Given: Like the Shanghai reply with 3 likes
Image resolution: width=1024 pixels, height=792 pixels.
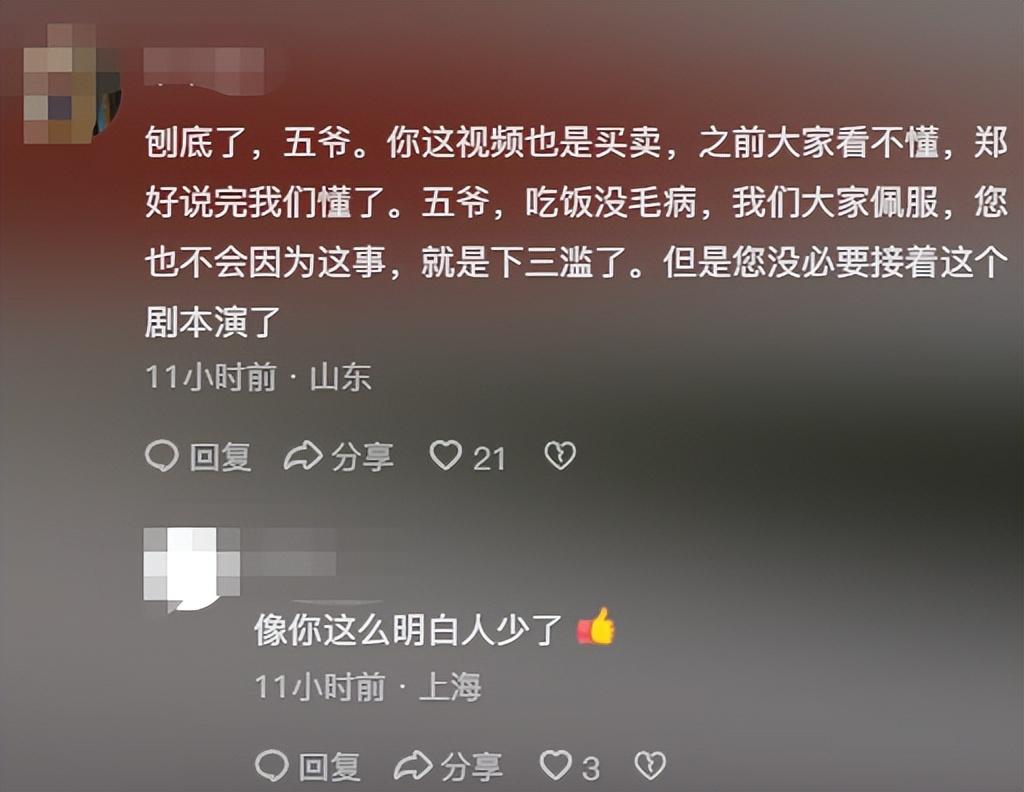Looking at the screenshot, I should (555, 765).
